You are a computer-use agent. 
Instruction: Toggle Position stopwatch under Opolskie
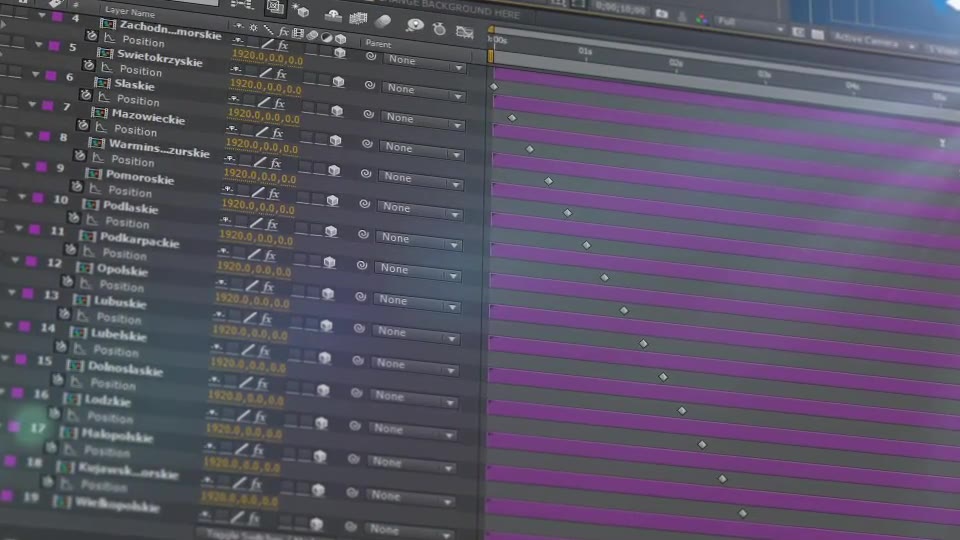click(67, 281)
